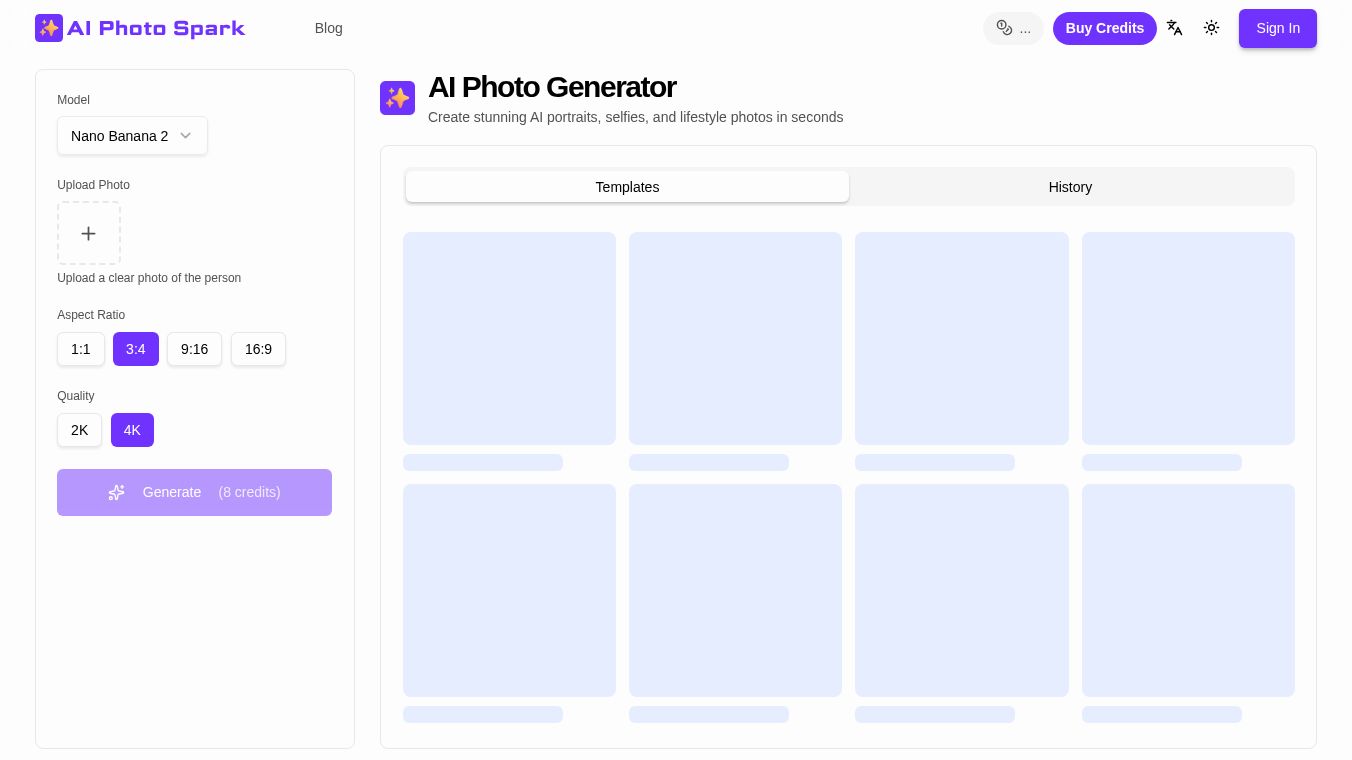Screen dimensions: 1352x760
Task: Click the Sign In button
Action: [x=1278, y=28]
